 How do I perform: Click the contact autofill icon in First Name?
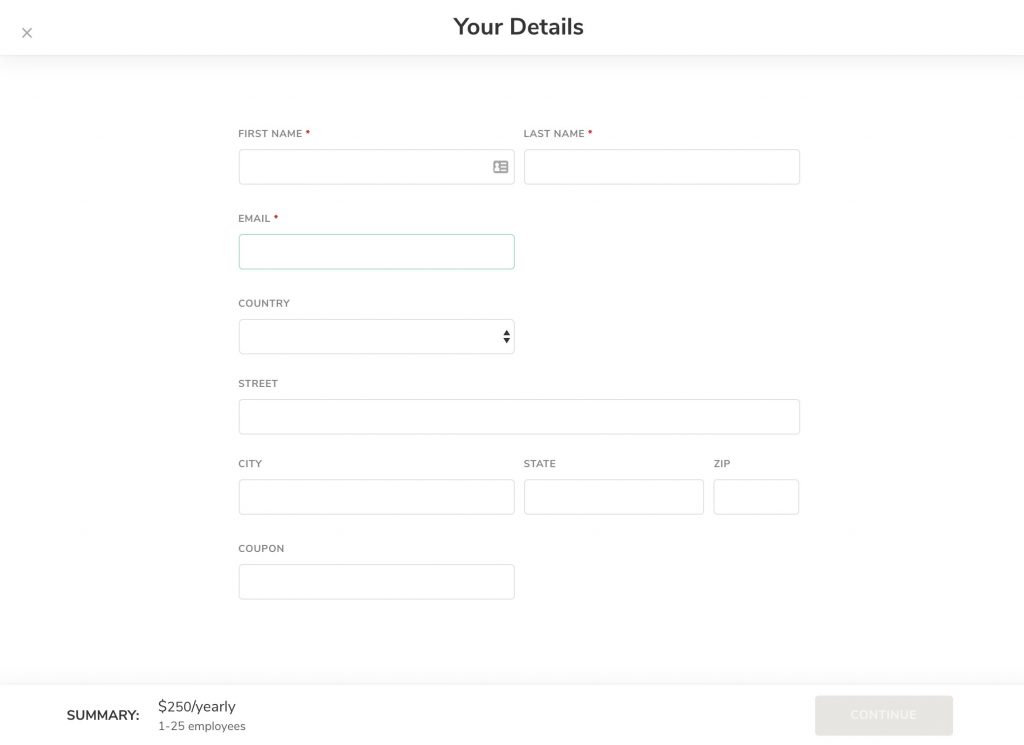point(500,167)
